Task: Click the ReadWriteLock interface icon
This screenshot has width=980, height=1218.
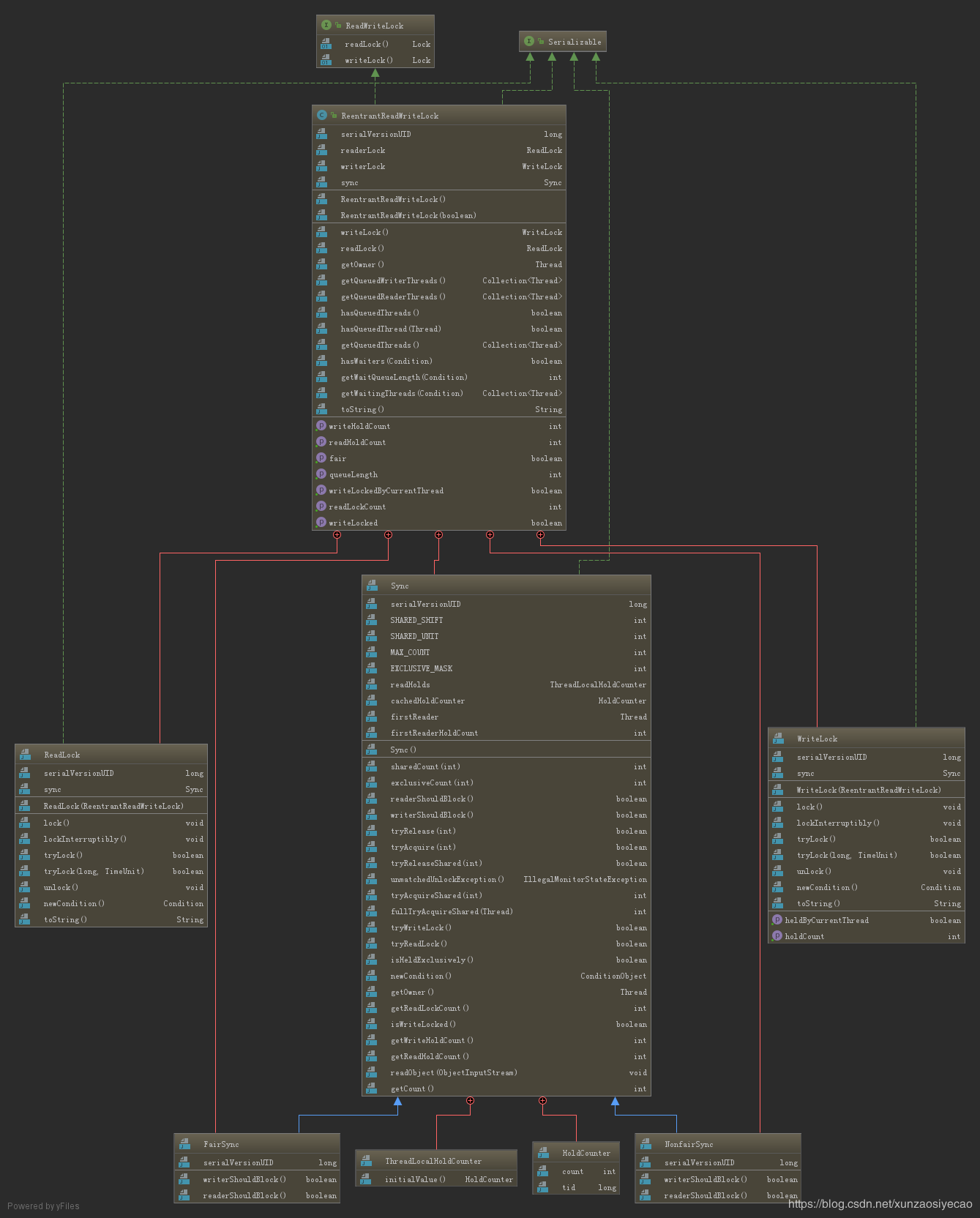Action: pos(326,26)
